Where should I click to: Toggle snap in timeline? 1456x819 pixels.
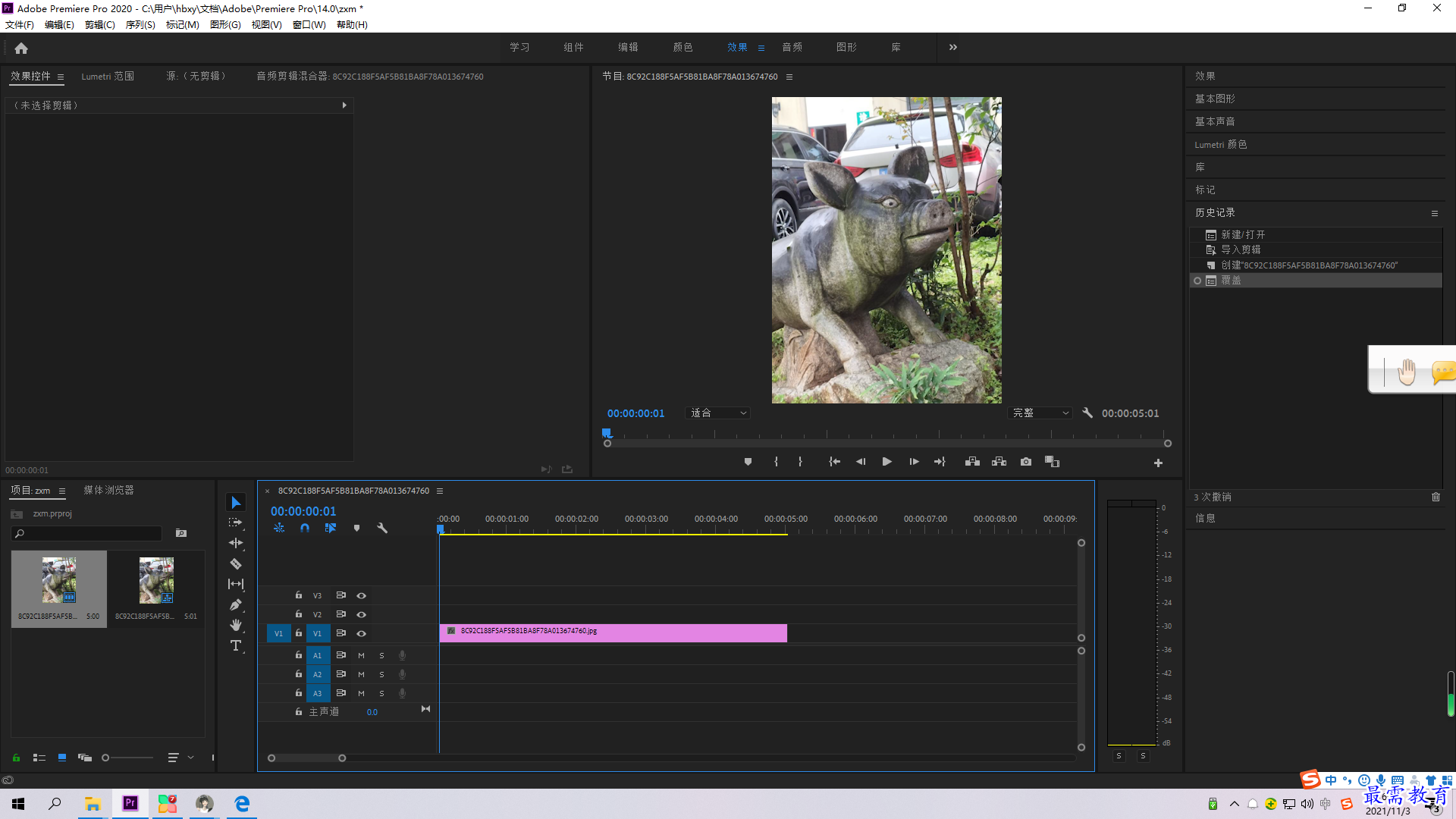(305, 528)
